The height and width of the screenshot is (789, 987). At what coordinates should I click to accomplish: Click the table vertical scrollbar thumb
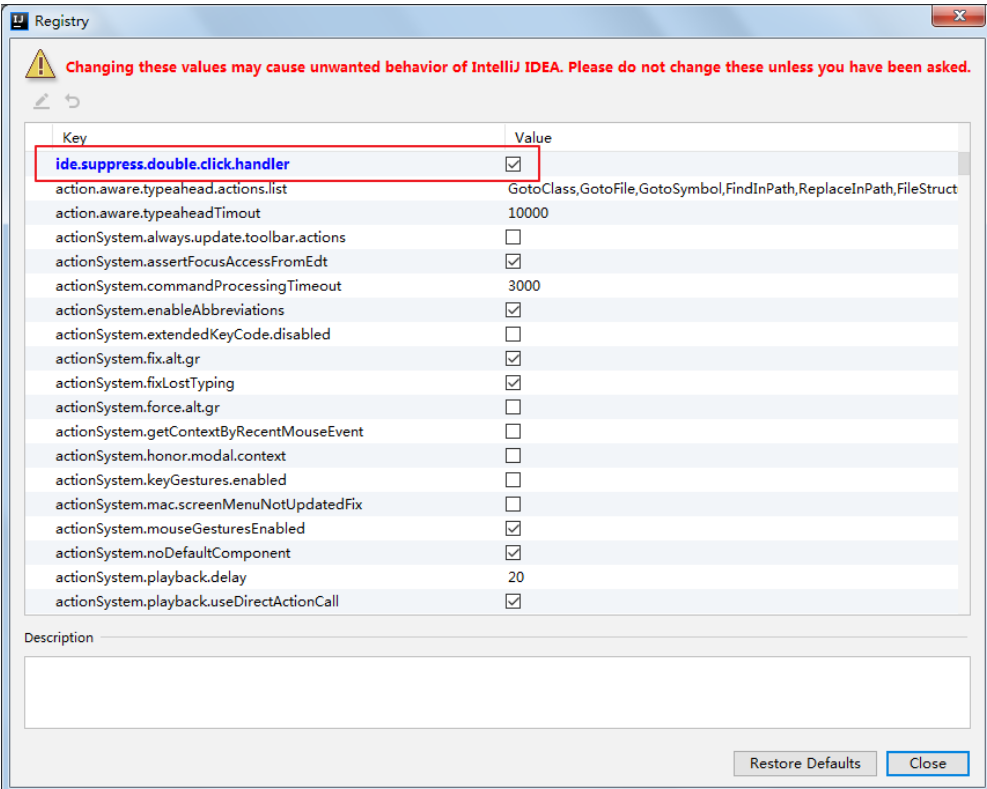click(964, 163)
